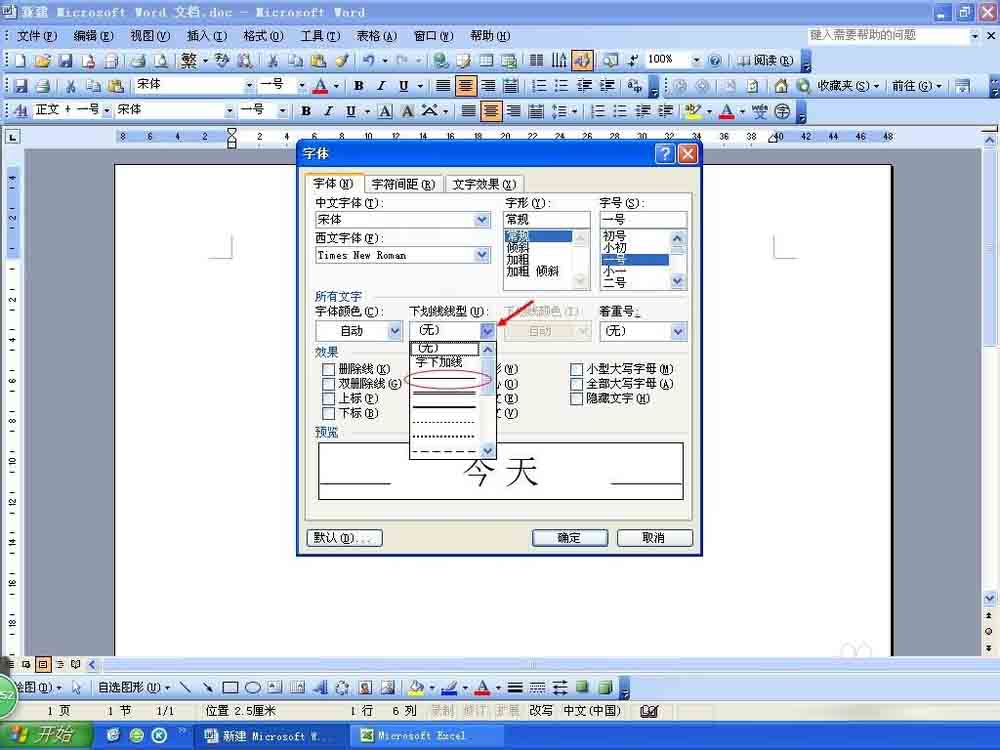The image size is (1000, 750).
Task: Enable the 删除线 strikethrough checkbox
Action: 328,369
